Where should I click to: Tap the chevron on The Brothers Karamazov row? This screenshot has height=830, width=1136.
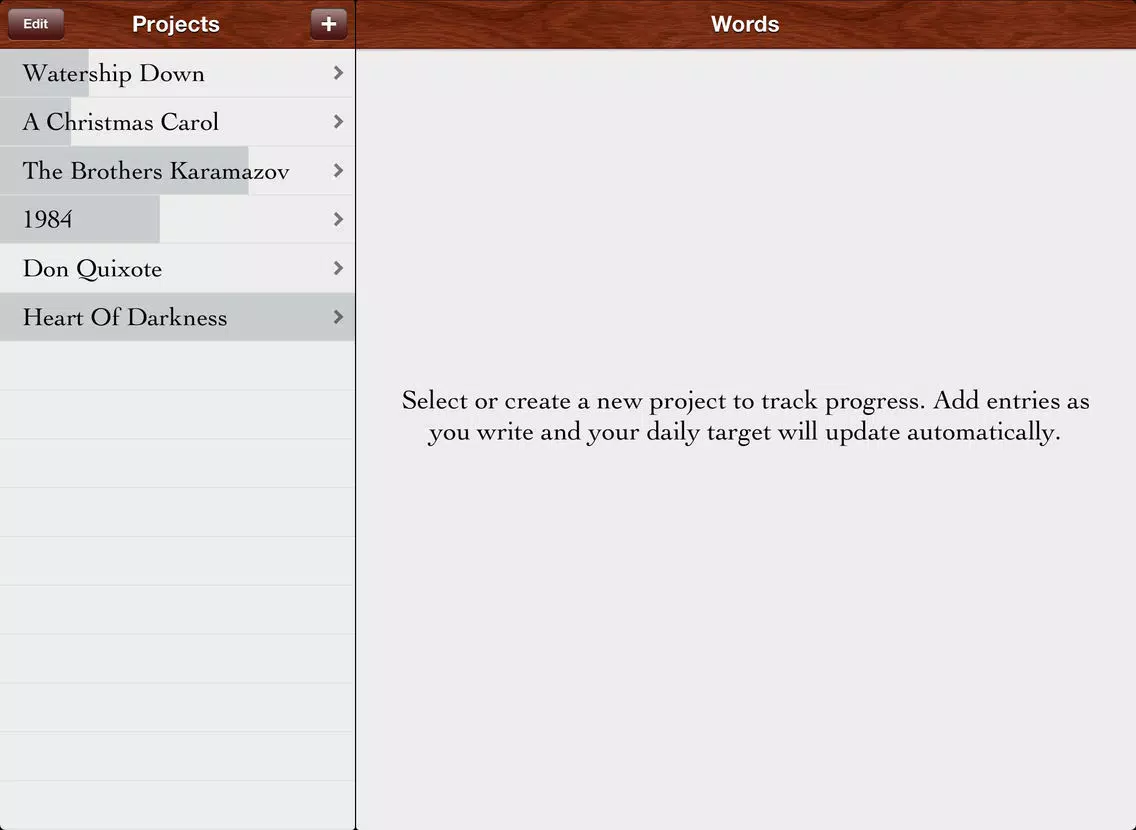point(338,170)
